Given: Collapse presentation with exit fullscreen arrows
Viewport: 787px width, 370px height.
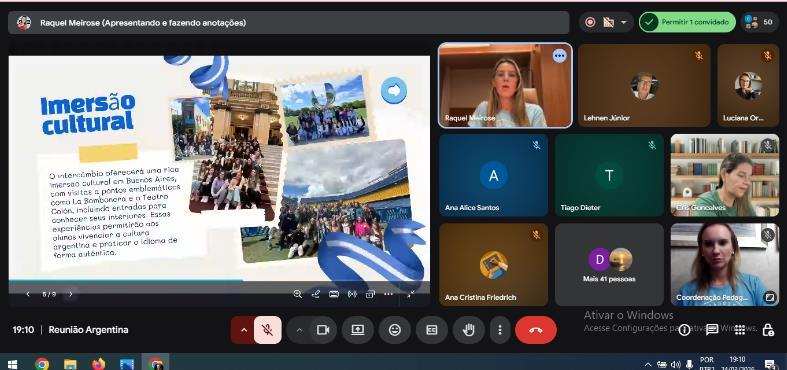Looking at the screenshot, I should [411, 295].
